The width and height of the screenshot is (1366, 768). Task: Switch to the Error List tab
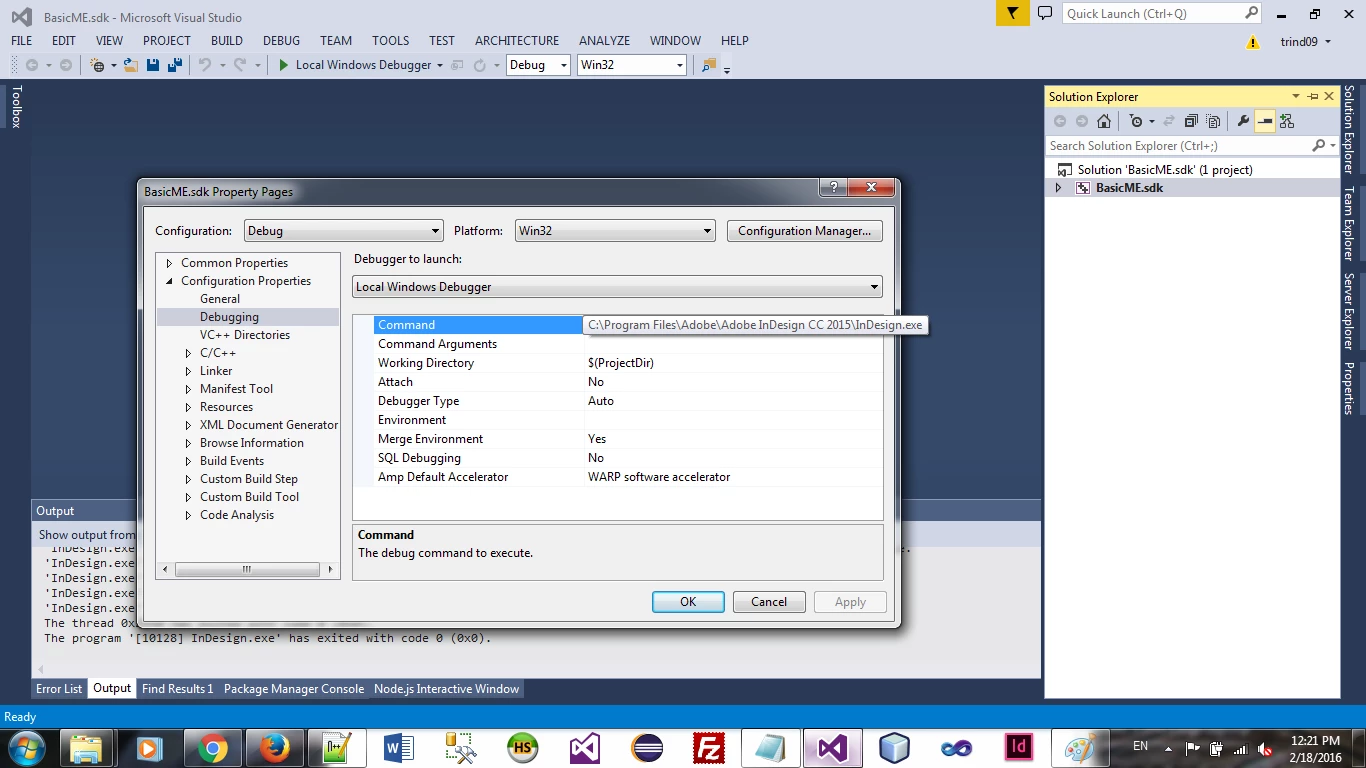(59, 689)
